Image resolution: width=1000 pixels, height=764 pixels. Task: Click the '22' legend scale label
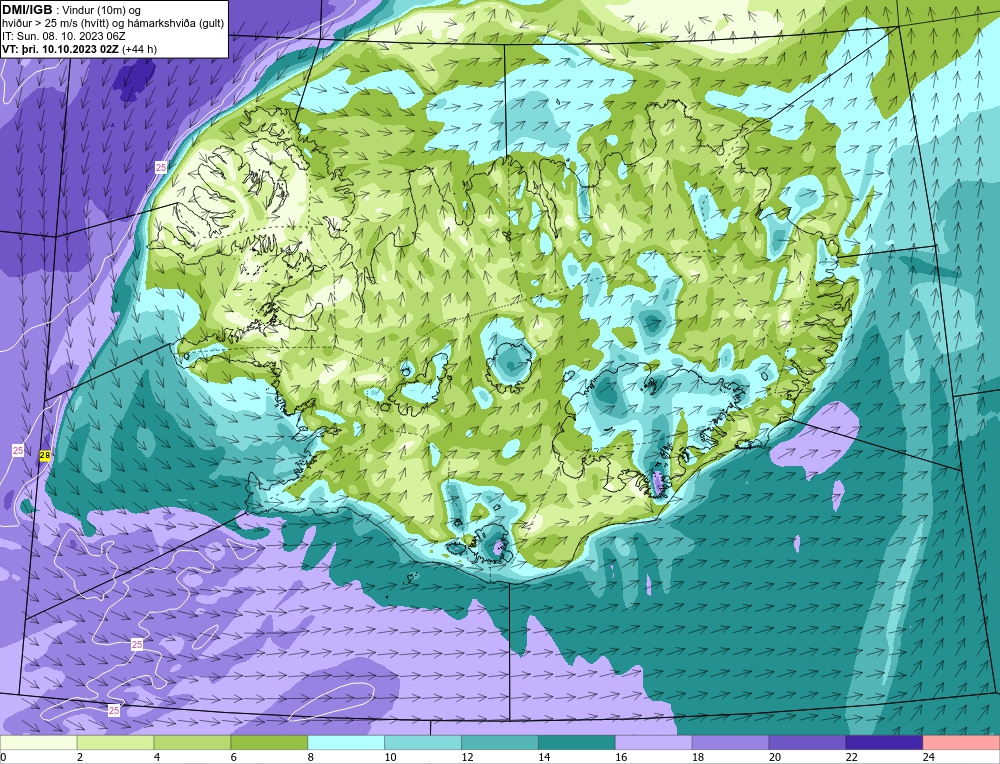[852, 757]
